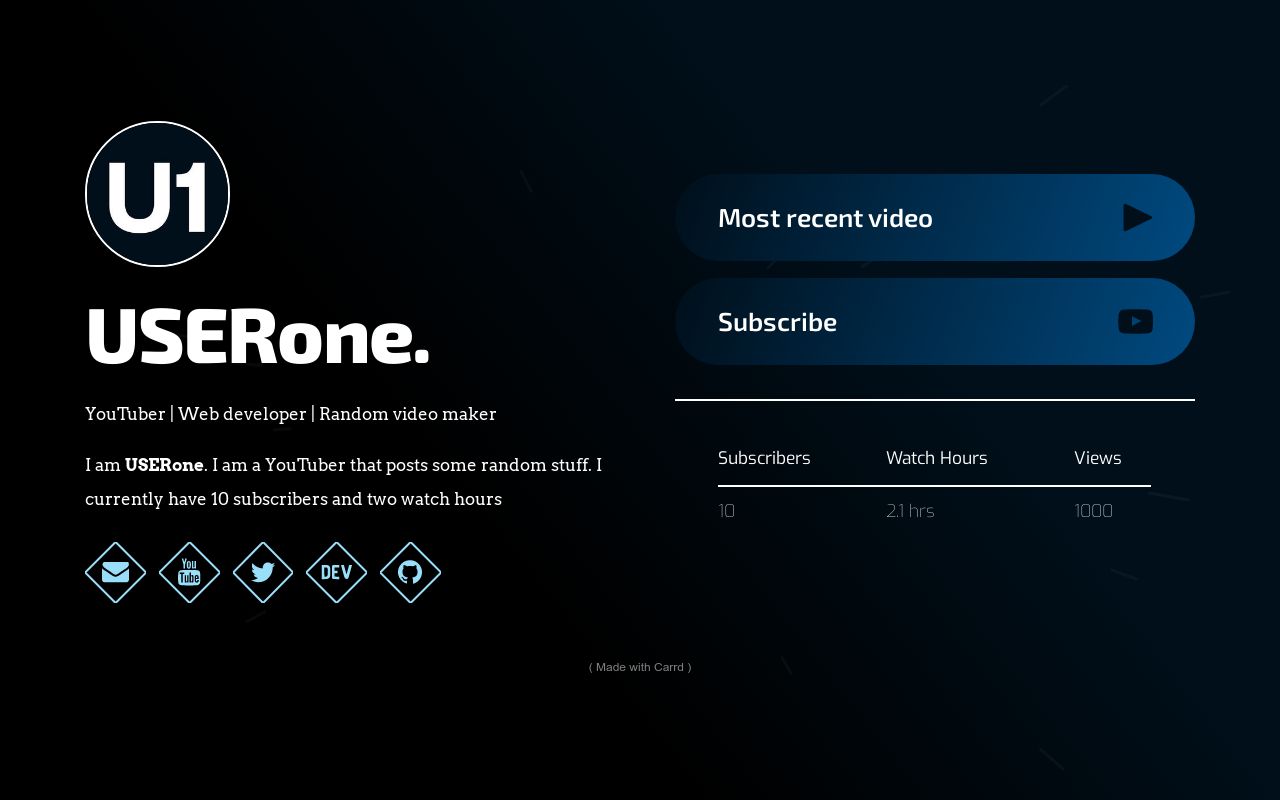This screenshot has width=1280, height=800.
Task: Select the Watch Hours column header
Action: point(937,457)
